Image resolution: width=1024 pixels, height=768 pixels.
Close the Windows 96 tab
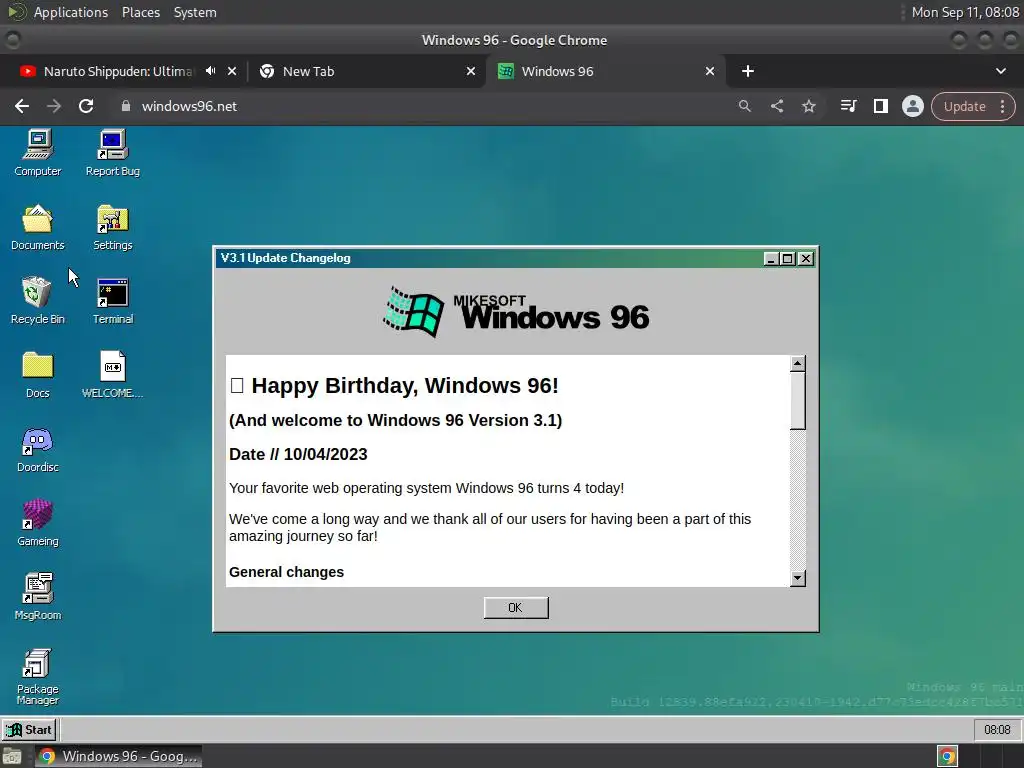point(710,71)
